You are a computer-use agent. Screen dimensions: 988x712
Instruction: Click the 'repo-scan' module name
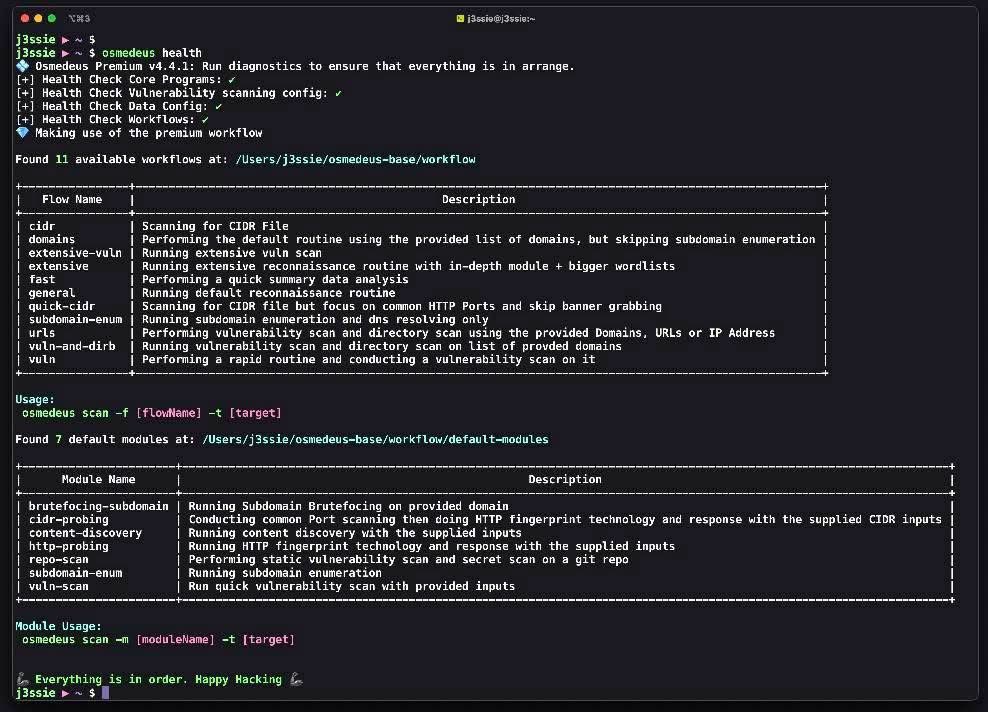58,560
